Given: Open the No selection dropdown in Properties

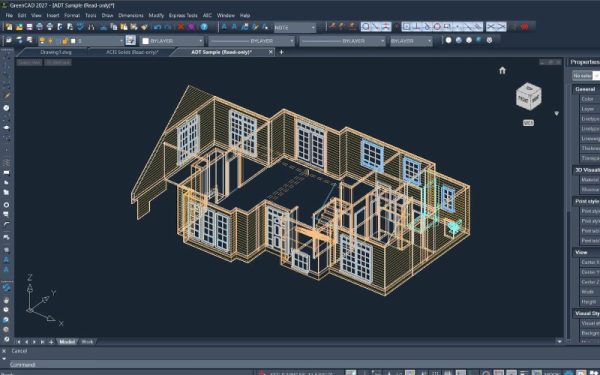Looking at the screenshot, I should pyautogui.click(x=586, y=76).
